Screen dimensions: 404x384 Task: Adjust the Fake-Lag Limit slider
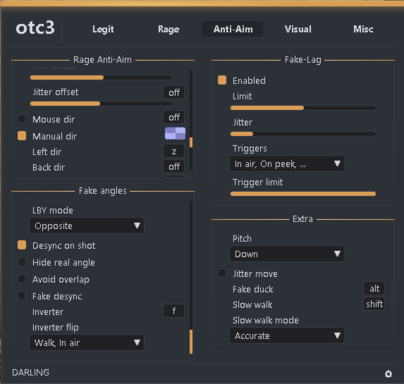(303, 108)
